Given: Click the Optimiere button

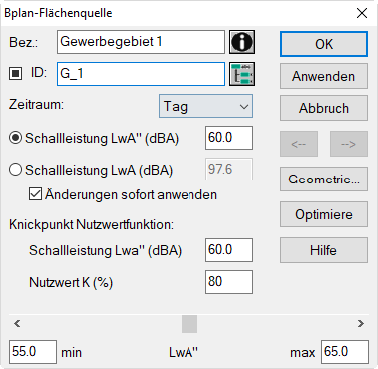Looking at the screenshot, I should coord(324,214).
